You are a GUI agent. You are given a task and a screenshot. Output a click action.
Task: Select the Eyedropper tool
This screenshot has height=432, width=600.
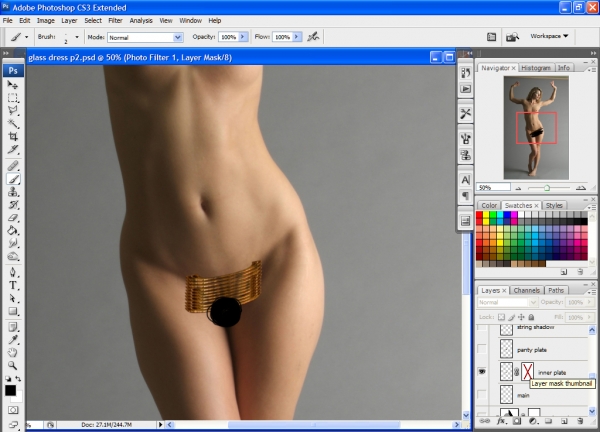[x=13, y=340]
